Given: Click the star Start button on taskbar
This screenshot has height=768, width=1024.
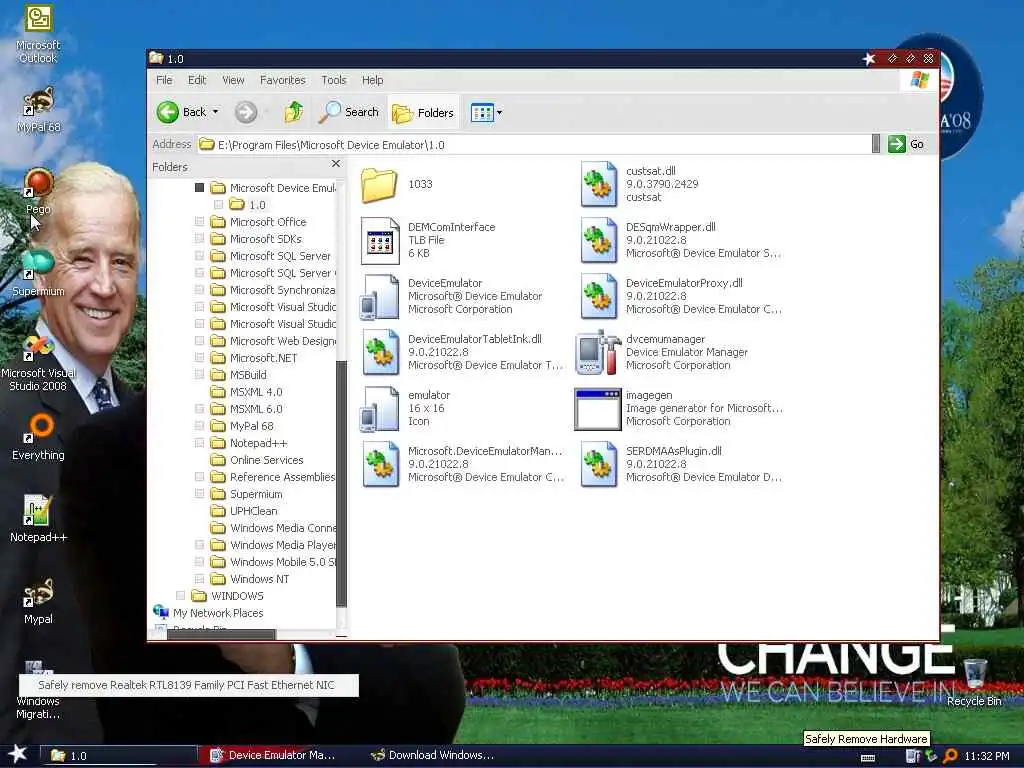Looking at the screenshot, I should coord(17,754).
